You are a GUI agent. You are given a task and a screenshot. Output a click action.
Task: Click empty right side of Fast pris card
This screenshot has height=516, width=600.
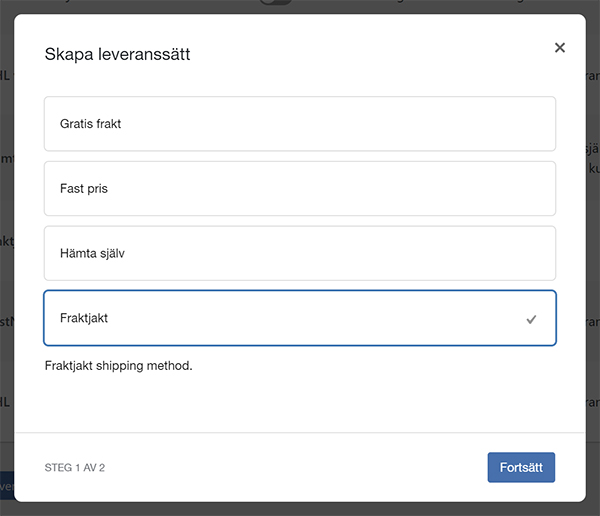click(450, 188)
